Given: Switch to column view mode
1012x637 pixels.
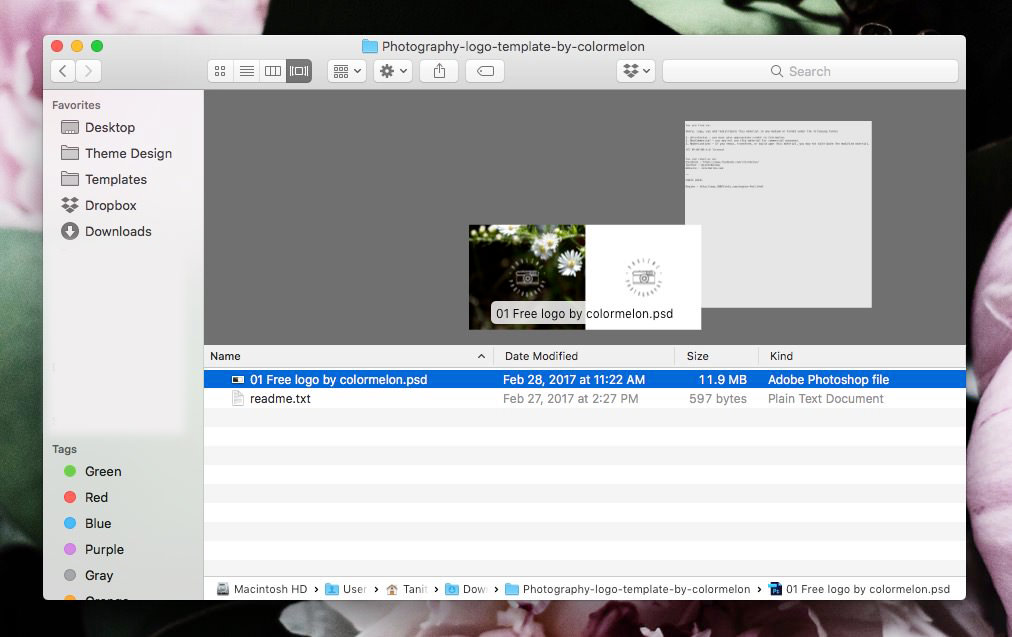Looking at the screenshot, I should 272,71.
